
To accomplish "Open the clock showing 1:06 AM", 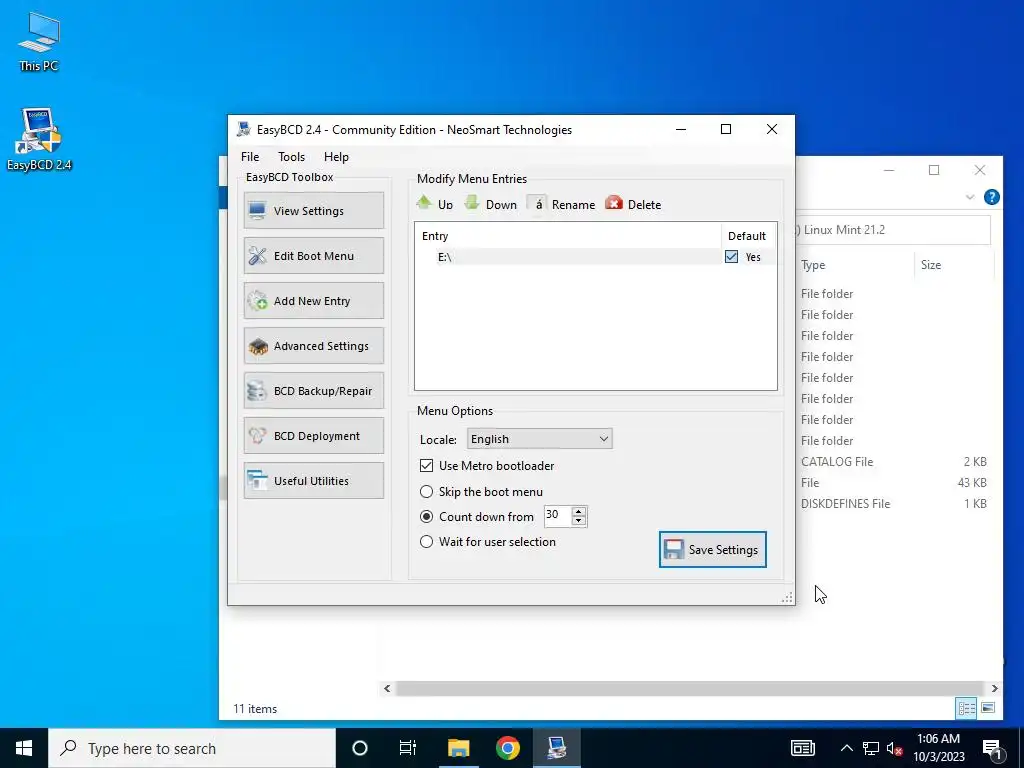I will [938, 748].
